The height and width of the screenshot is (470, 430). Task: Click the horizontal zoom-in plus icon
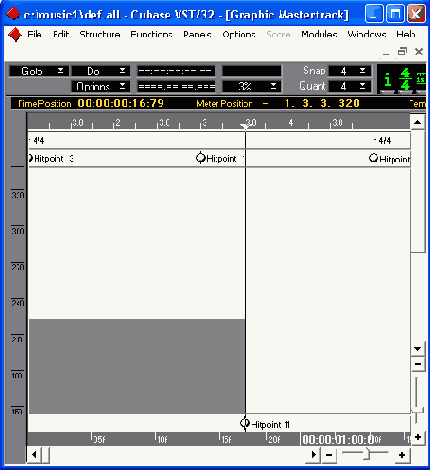pos(402,455)
